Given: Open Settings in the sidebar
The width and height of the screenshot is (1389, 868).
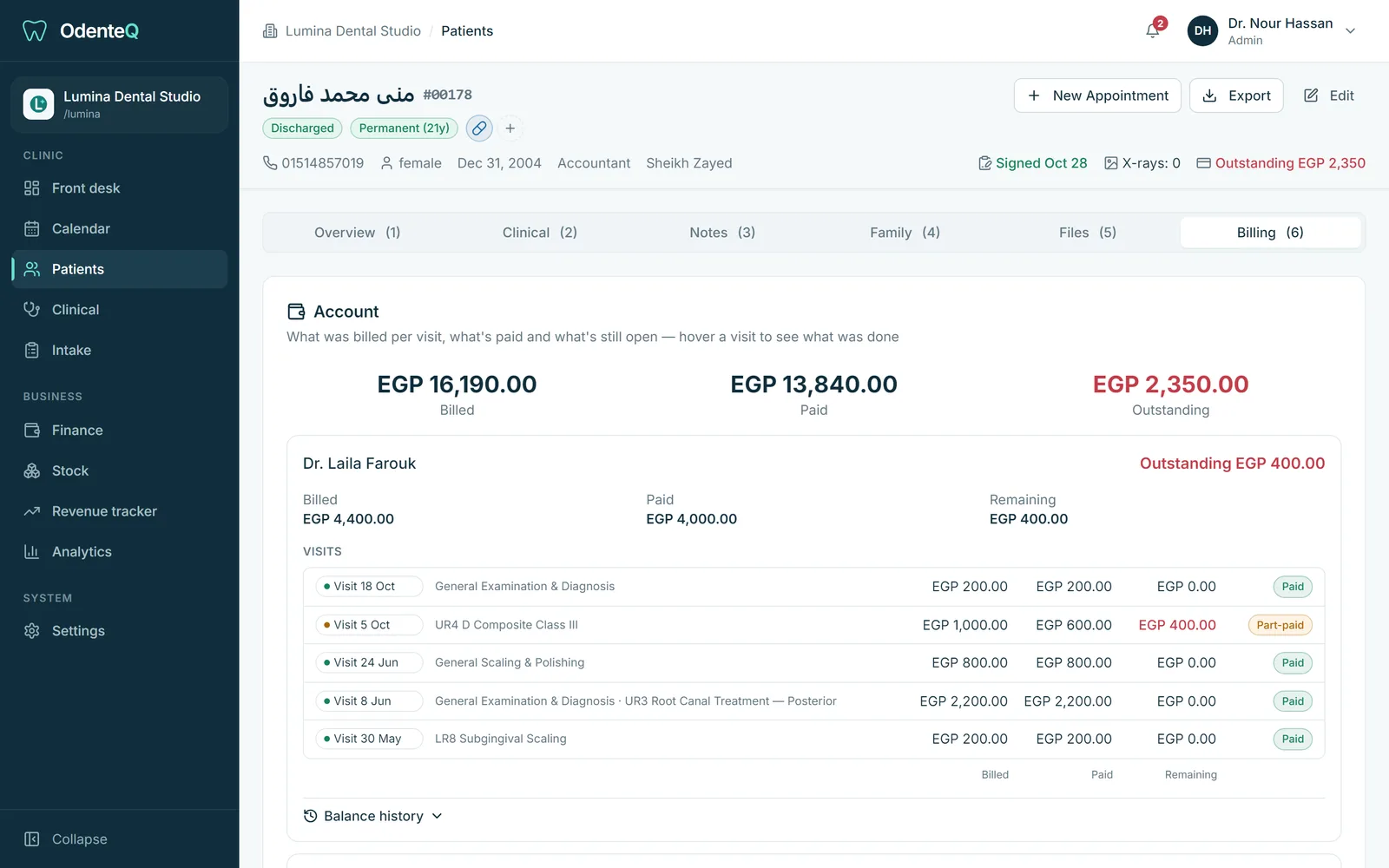Looking at the screenshot, I should point(120,631).
